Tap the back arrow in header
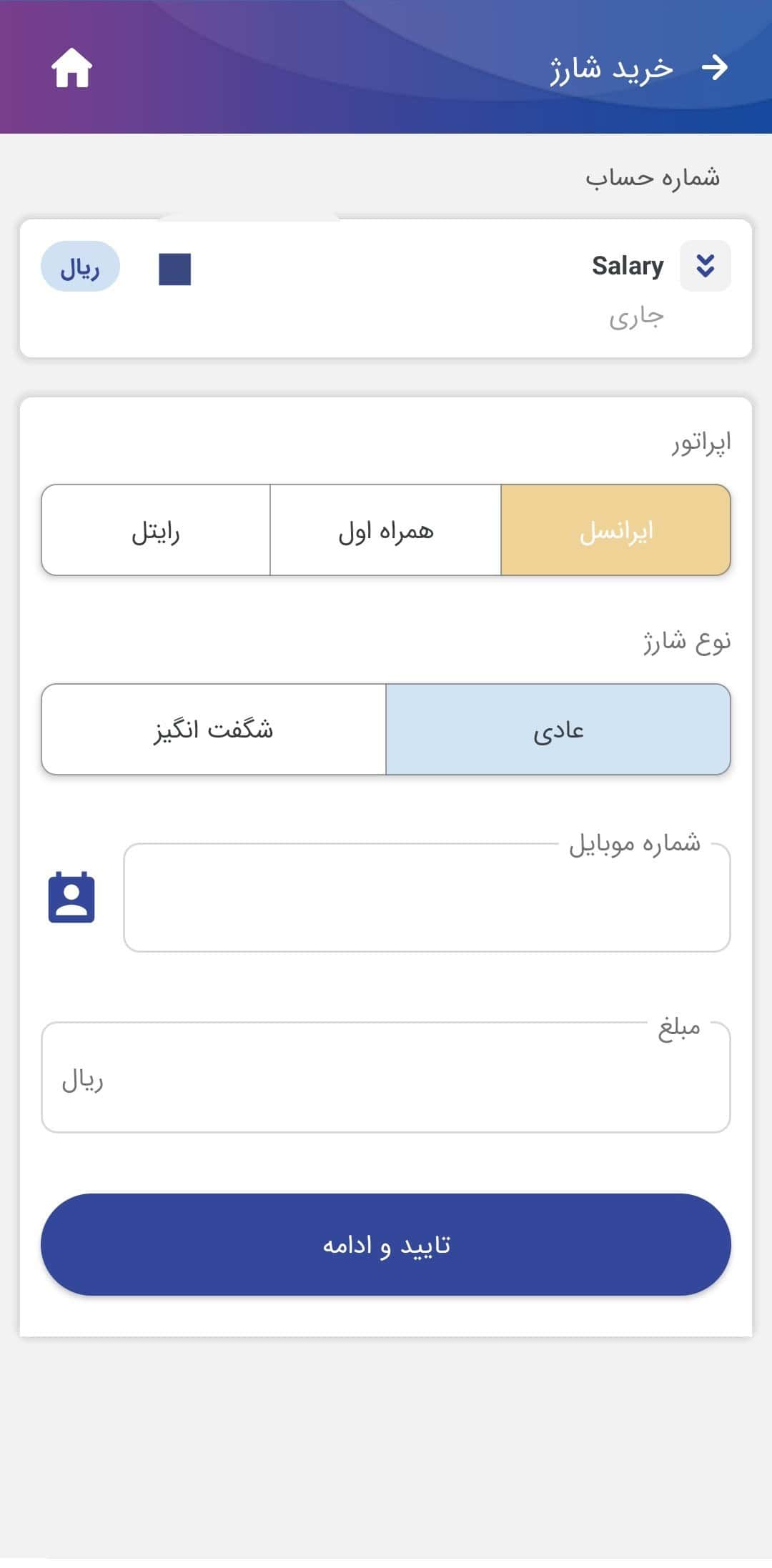The image size is (772, 1568). tap(714, 68)
